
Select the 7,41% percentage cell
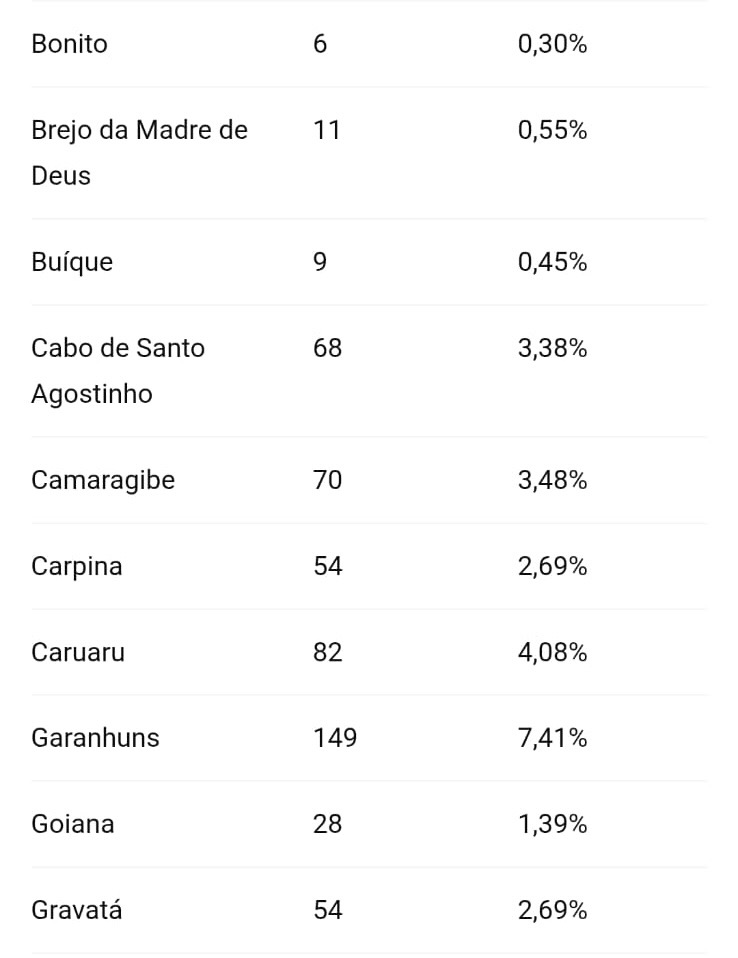tap(552, 738)
